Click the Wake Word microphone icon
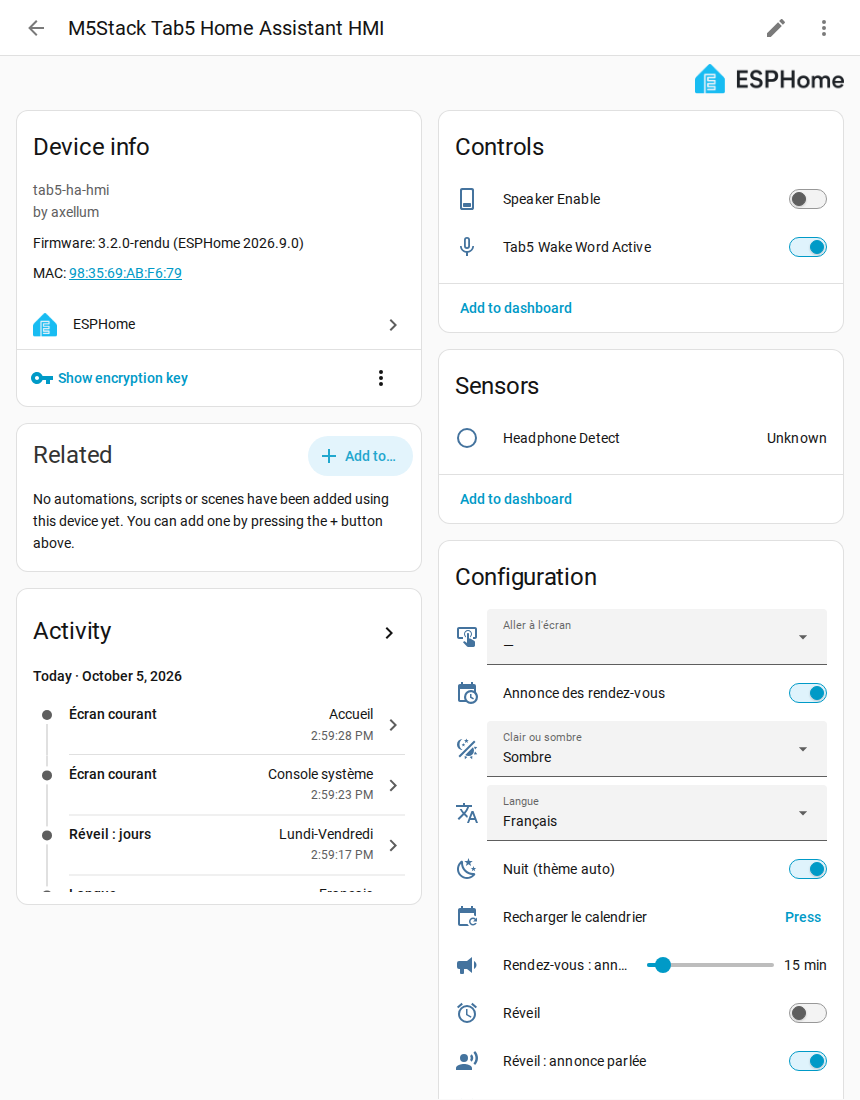Viewport: 860px width, 1100px height. [x=466, y=247]
